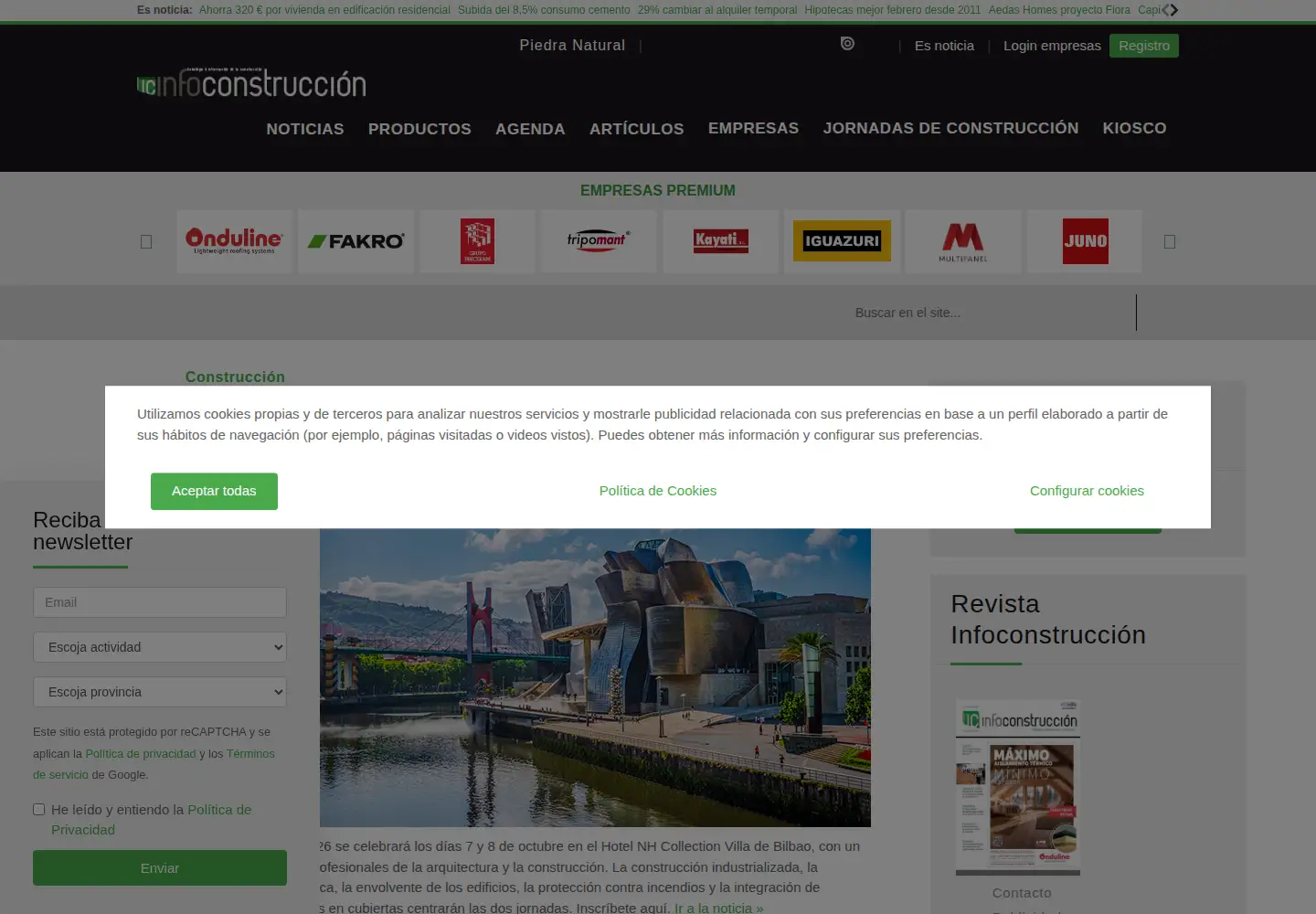Accept all cookies with Aceptar todas
This screenshot has height=914, width=1316.
(214, 491)
